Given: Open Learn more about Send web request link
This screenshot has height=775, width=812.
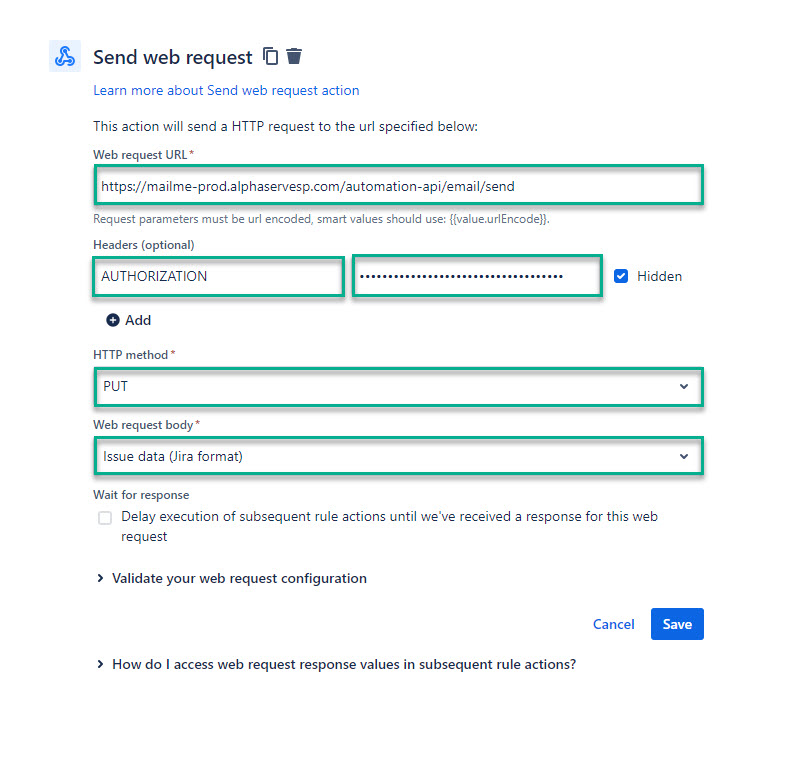Looking at the screenshot, I should pos(226,90).
